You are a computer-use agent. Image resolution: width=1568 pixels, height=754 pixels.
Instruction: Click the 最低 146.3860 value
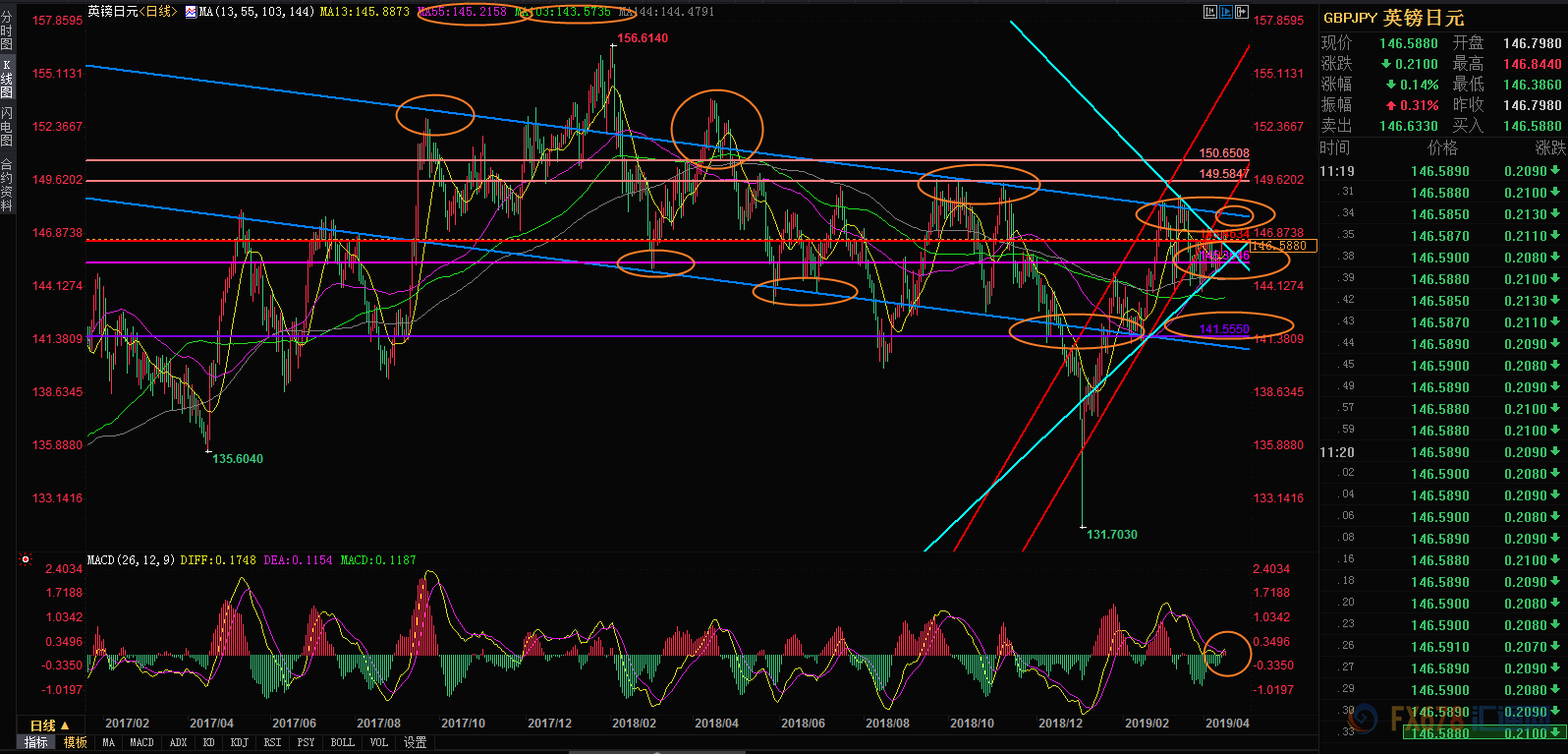click(1533, 85)
